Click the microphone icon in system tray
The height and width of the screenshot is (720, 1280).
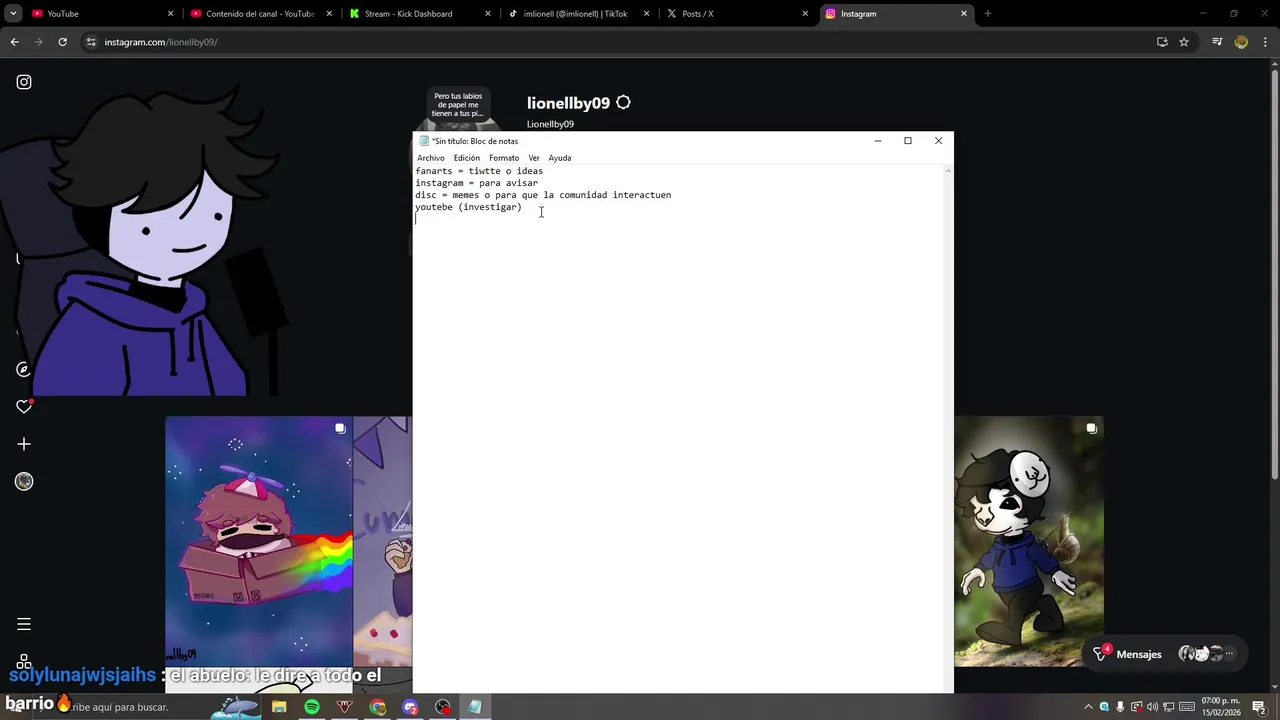point(1120,708)
